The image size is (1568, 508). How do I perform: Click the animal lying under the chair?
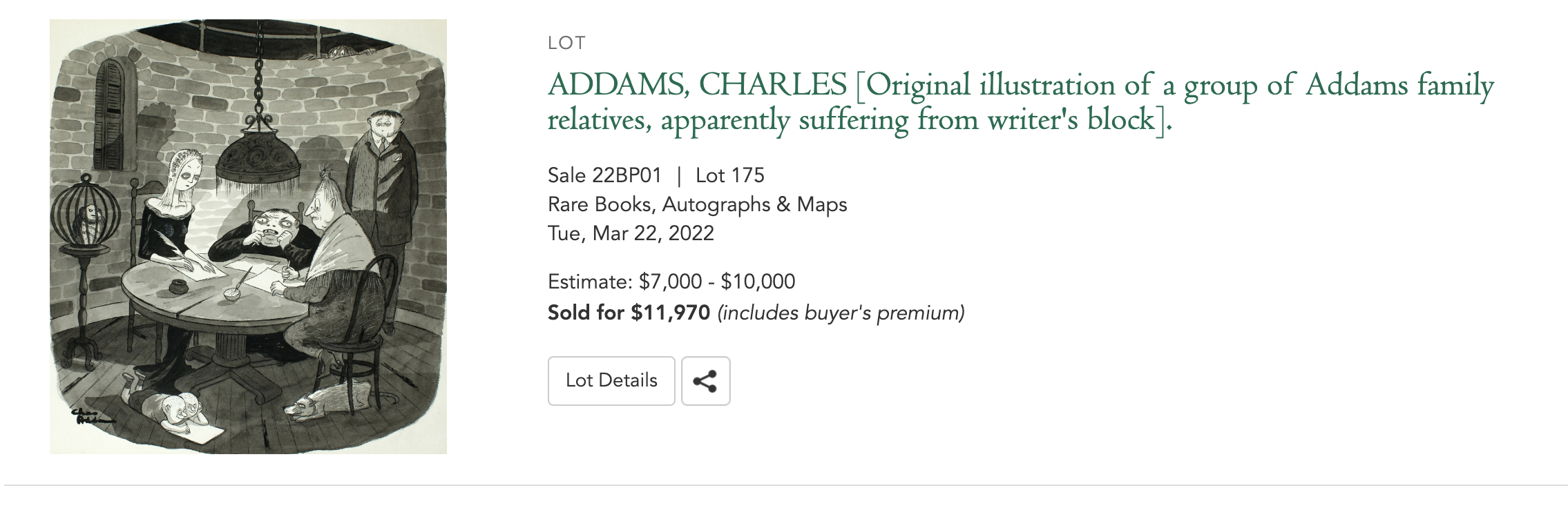[323, 402]
